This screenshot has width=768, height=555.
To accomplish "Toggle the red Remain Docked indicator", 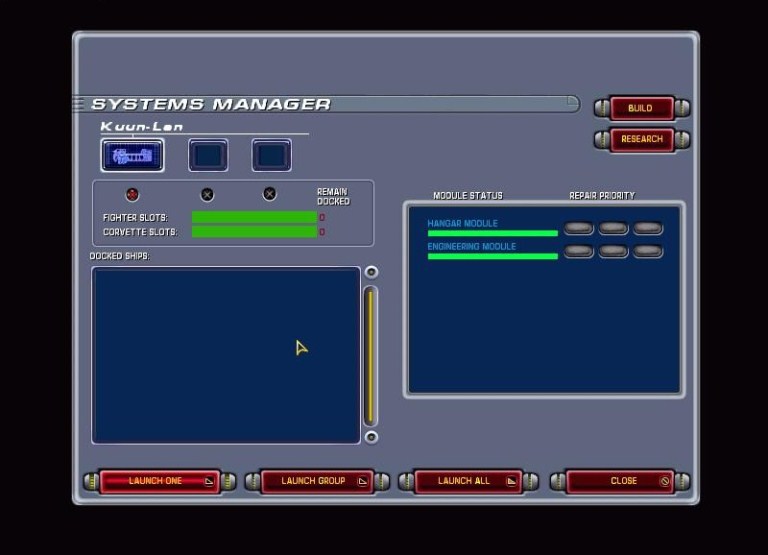I will point(132,194).
